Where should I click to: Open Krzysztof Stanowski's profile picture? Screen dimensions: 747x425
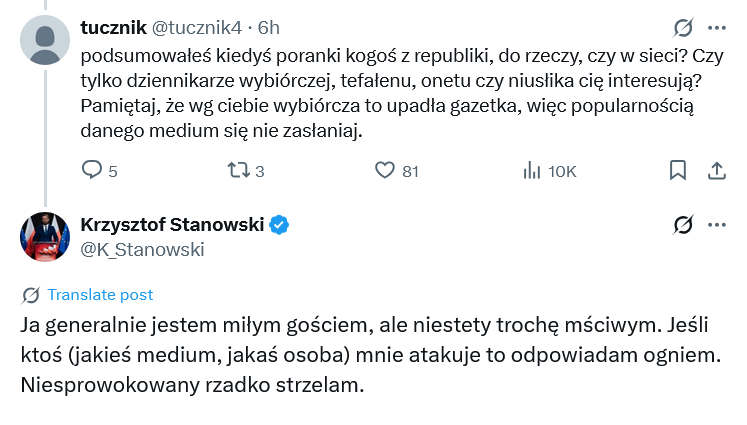tap(45, 238)
